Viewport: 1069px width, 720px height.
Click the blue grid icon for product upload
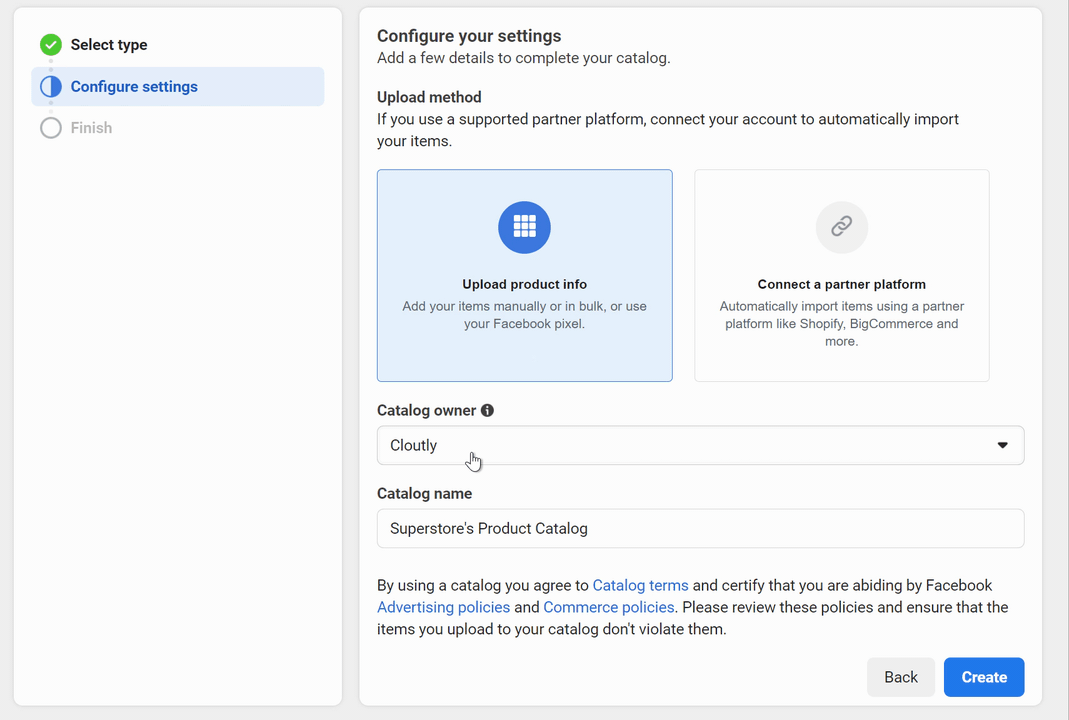tap(524, 227)
